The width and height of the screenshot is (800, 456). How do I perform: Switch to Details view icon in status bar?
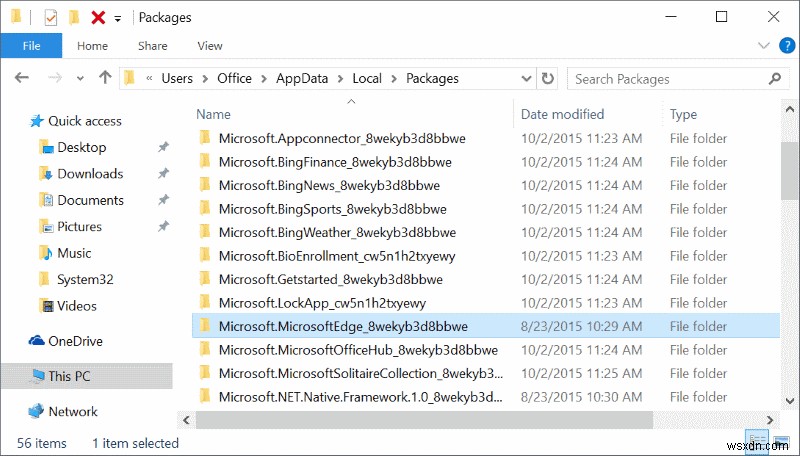point(758,442)
